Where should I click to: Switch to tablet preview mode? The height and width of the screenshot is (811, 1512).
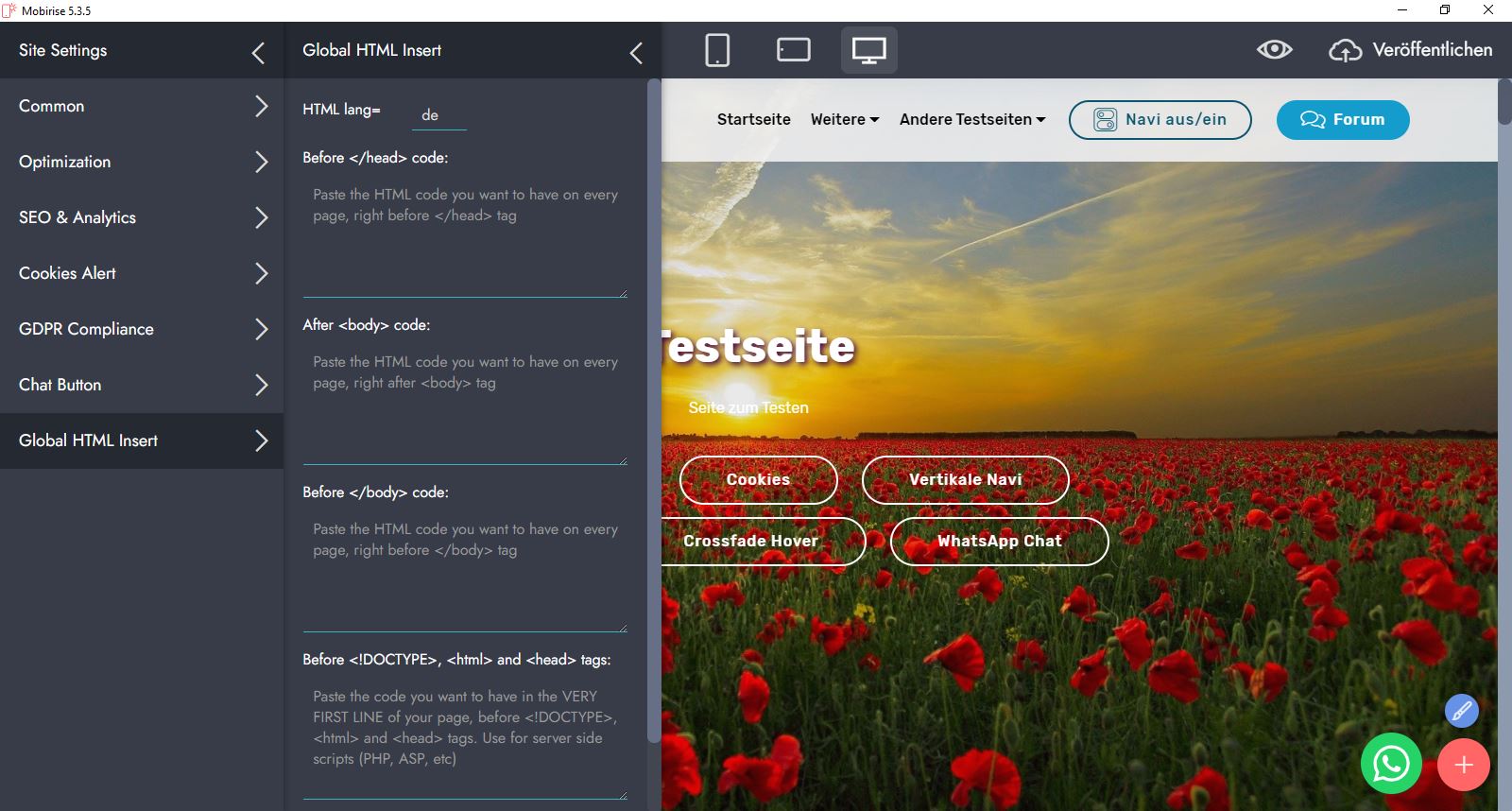point(793,50)
